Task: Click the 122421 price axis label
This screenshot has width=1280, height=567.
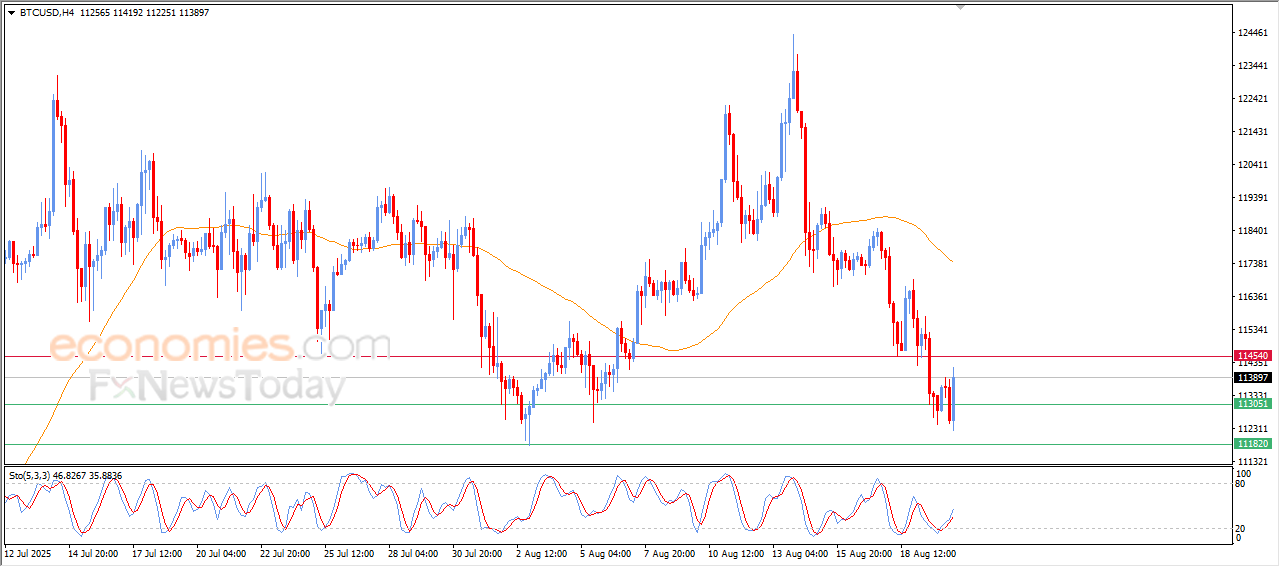Action: (x=1253, y=99)
